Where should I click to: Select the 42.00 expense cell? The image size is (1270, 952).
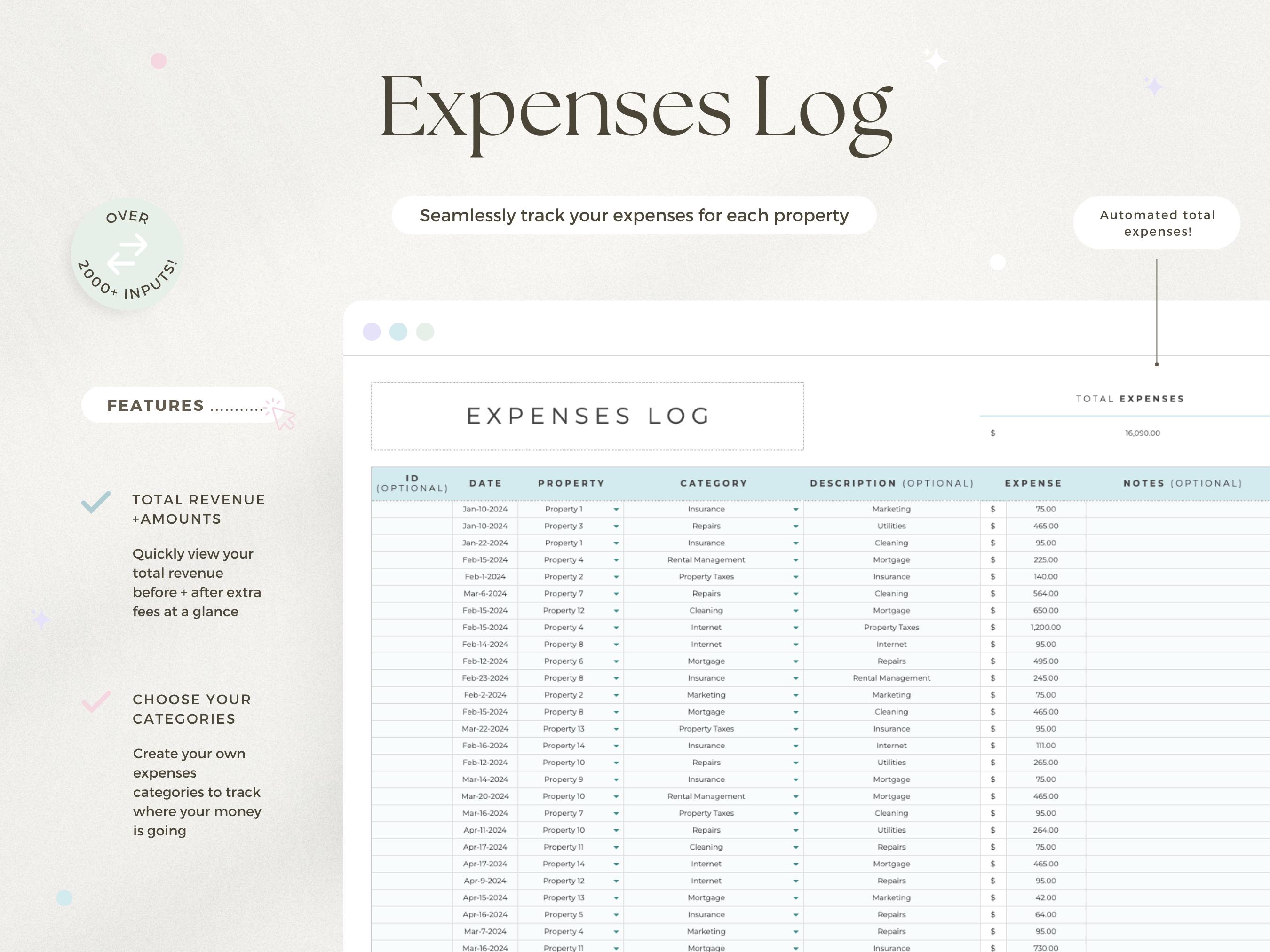click(x=1046, y=897)
